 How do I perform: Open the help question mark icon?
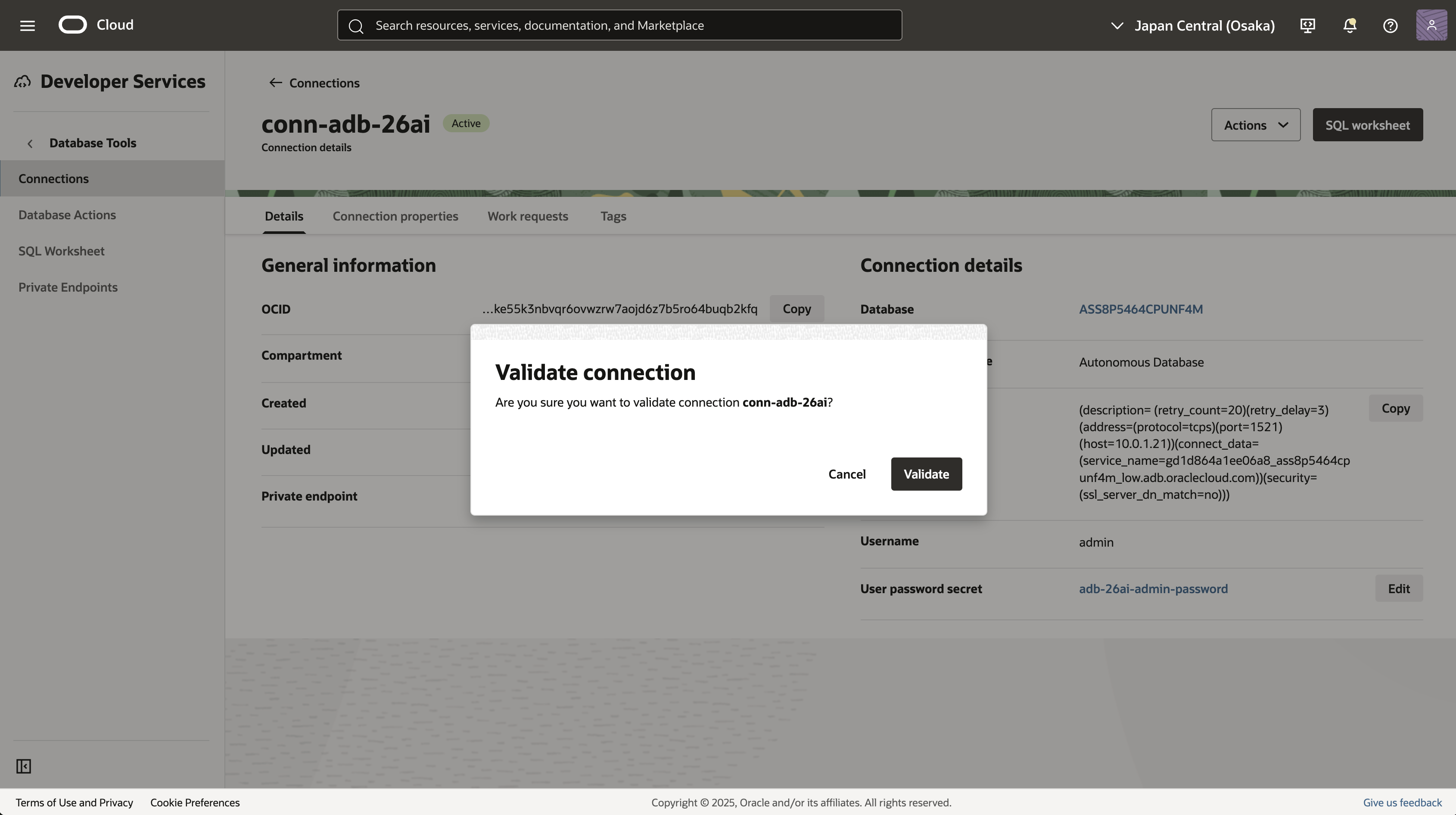(x=1390, y=25)
